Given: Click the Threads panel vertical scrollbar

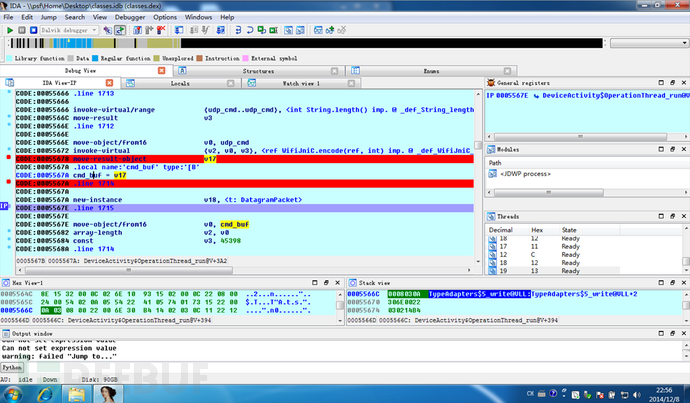Looking at the screenshot, I should [x=686, y=249].
